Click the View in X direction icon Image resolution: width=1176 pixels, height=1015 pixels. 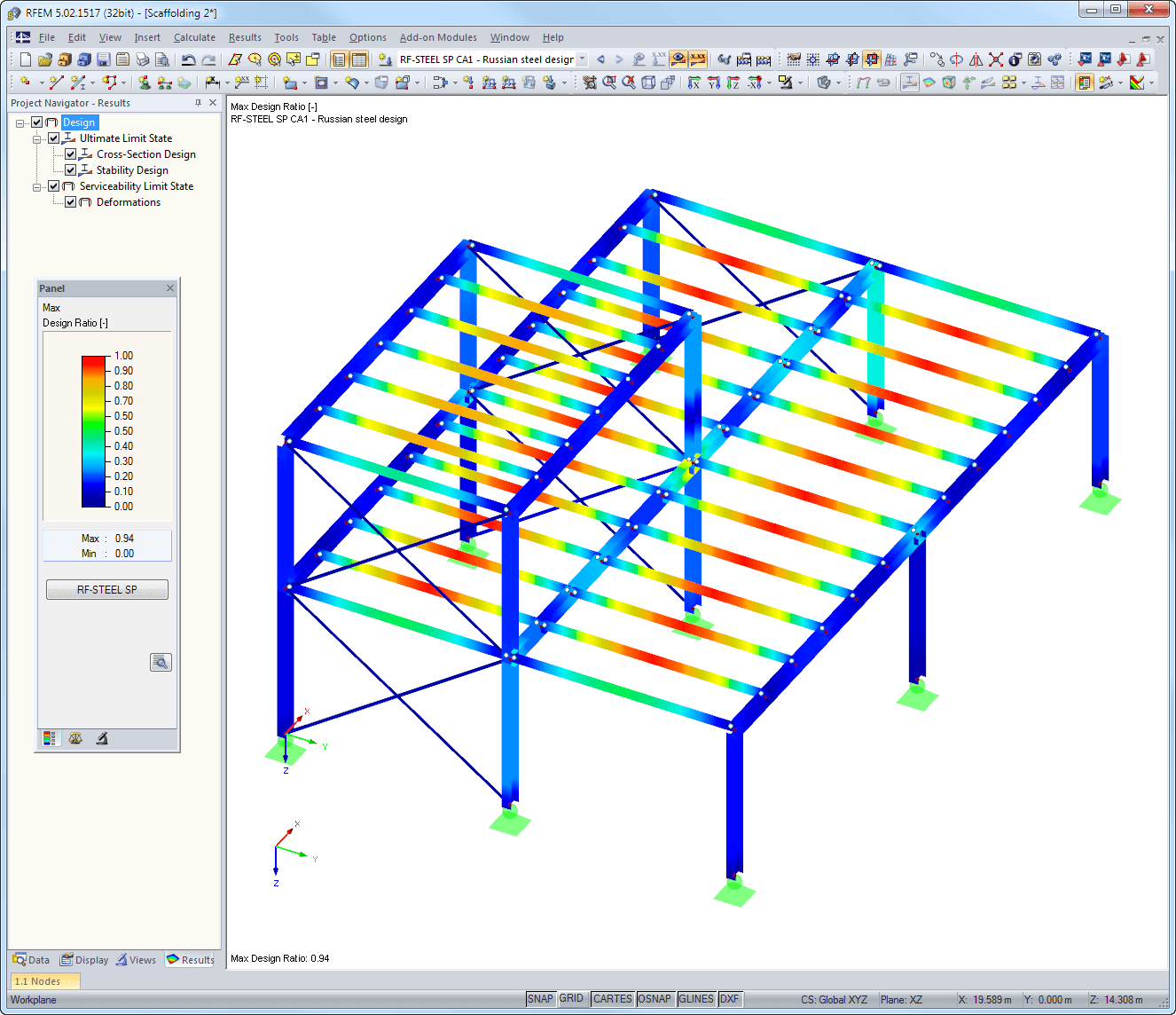click(x=694, y=83)
